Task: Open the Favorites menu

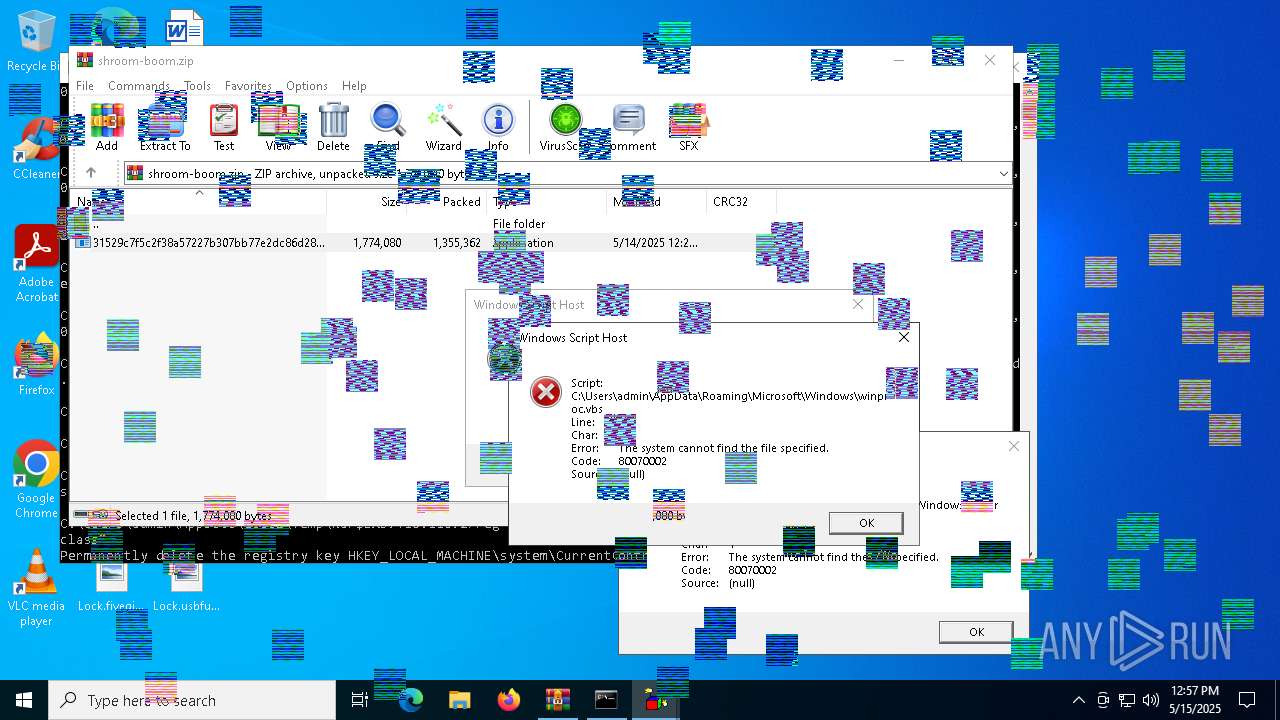Action: click(x=248, y=86)
